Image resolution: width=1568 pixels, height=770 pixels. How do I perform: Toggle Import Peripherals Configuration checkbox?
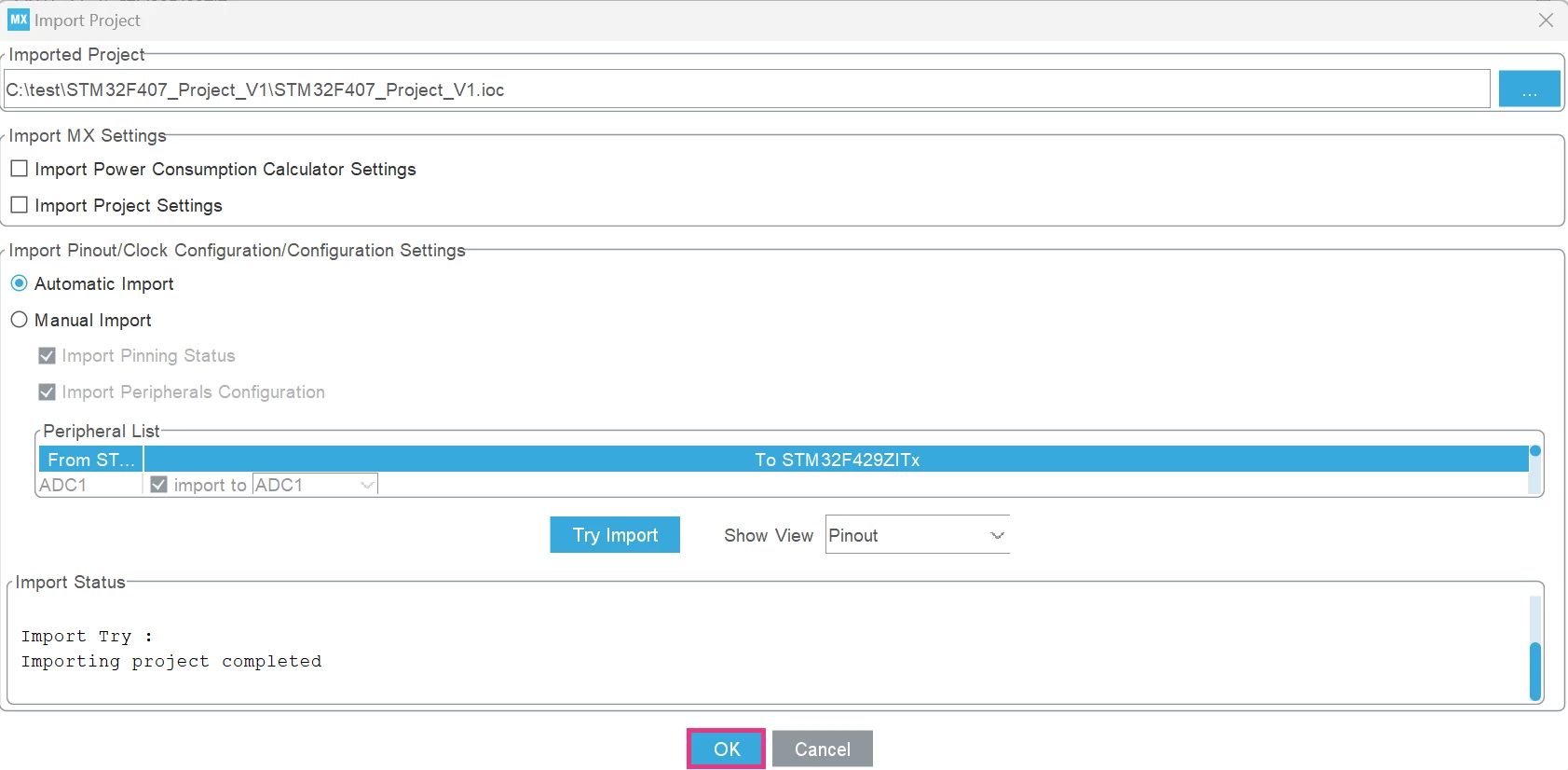pos(47,392)
